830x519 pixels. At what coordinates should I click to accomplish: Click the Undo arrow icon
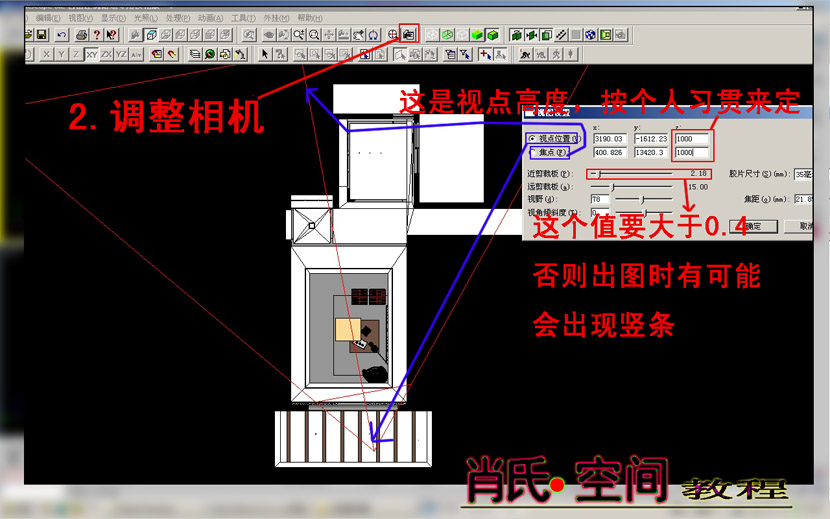(62, 35)
